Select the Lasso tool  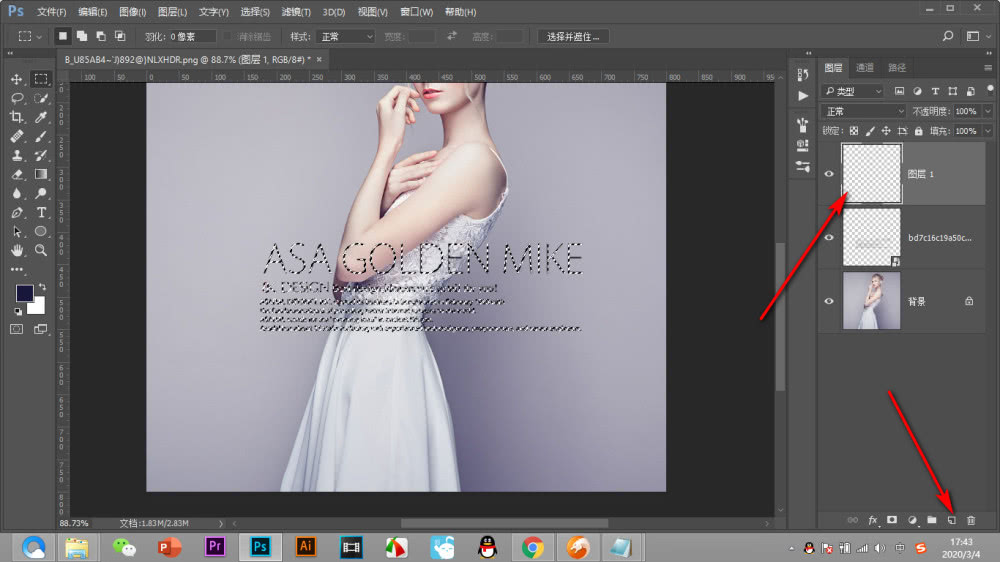17,98
